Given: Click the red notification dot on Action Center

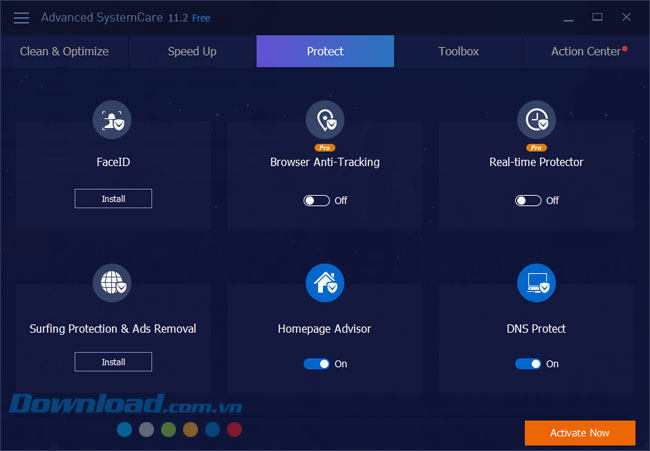Looking at the screenshot, I should coord(625,49).
